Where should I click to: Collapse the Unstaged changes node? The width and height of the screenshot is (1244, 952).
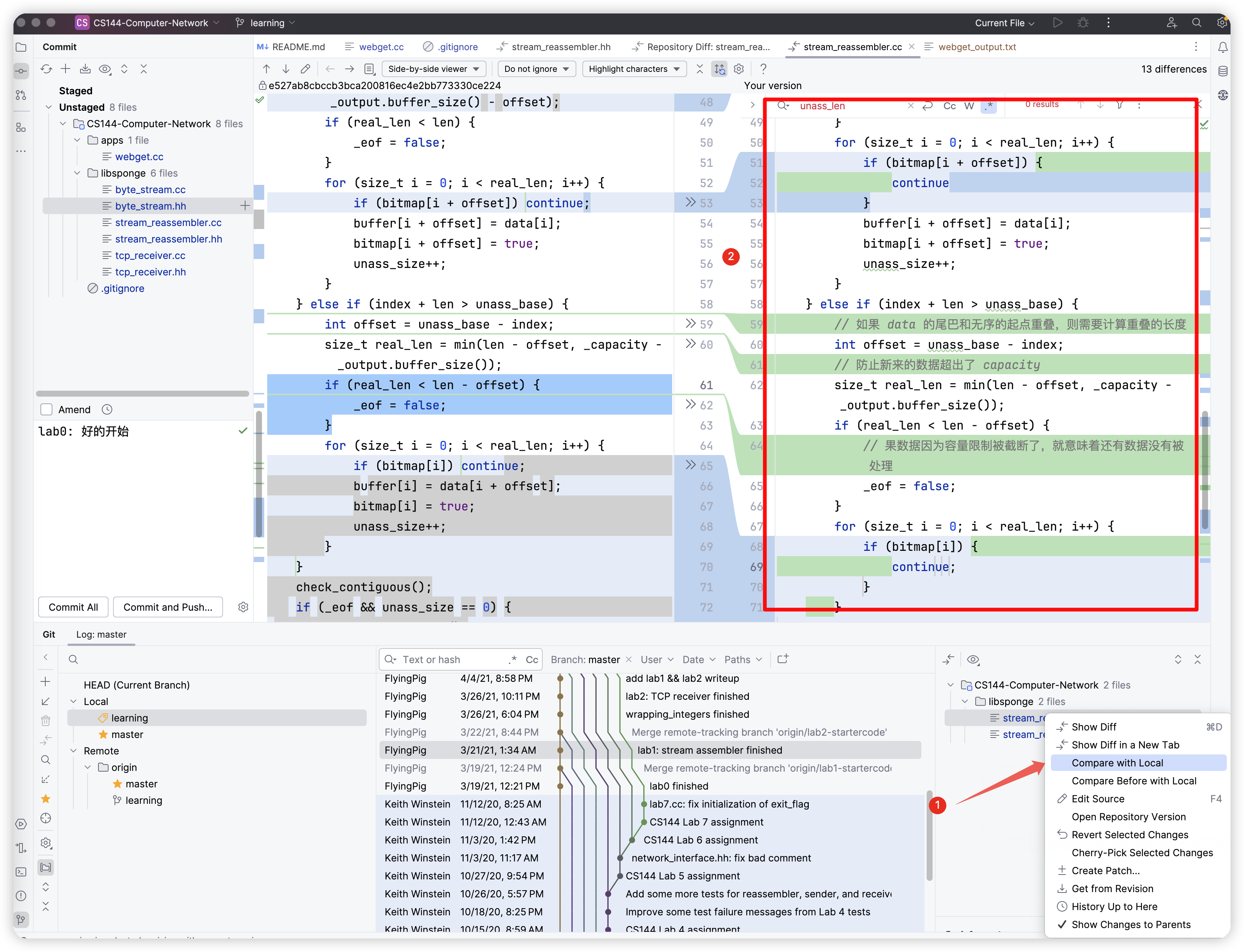49,107
